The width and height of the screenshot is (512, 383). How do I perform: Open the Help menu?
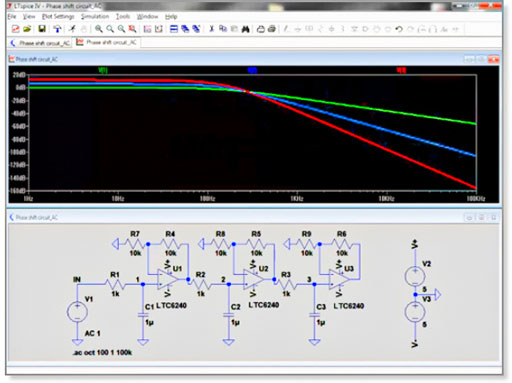tap(171, 16)
